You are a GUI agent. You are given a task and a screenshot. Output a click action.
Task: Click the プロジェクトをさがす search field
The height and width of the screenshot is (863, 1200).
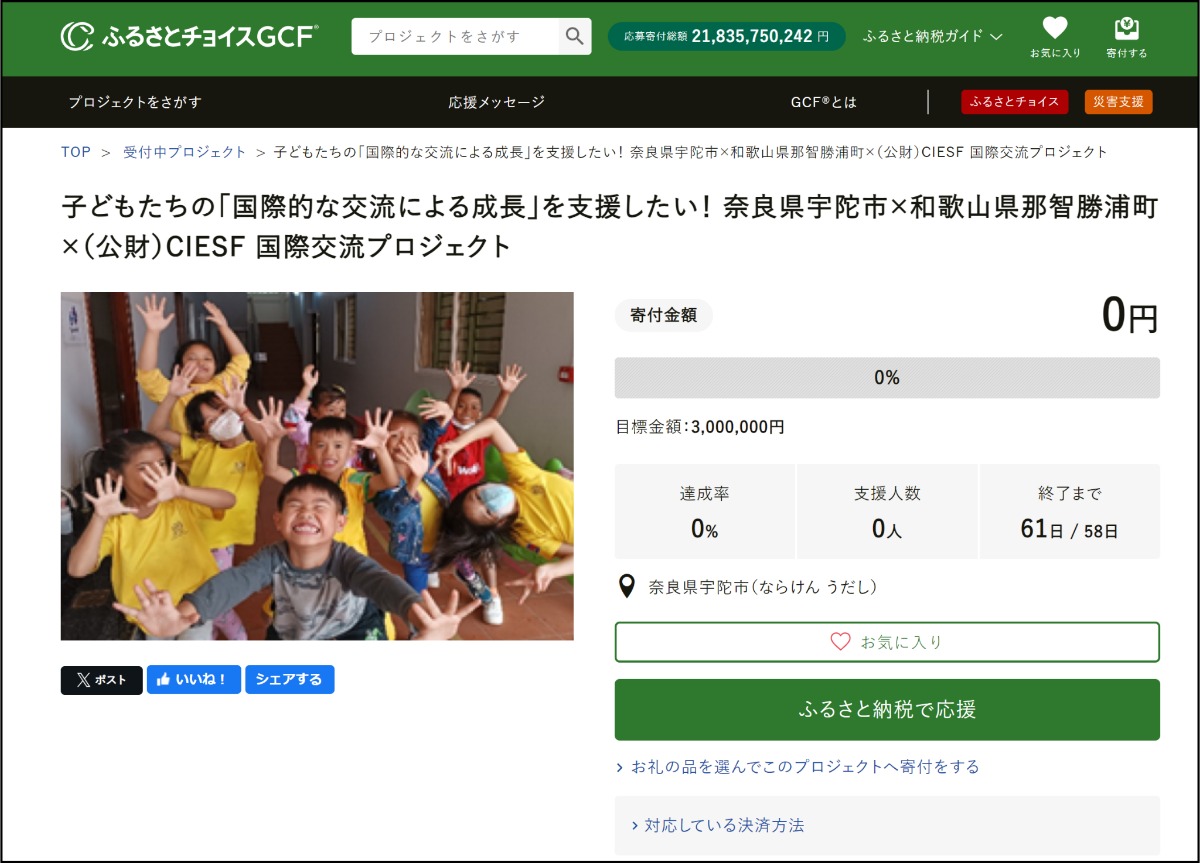(454, 37)
